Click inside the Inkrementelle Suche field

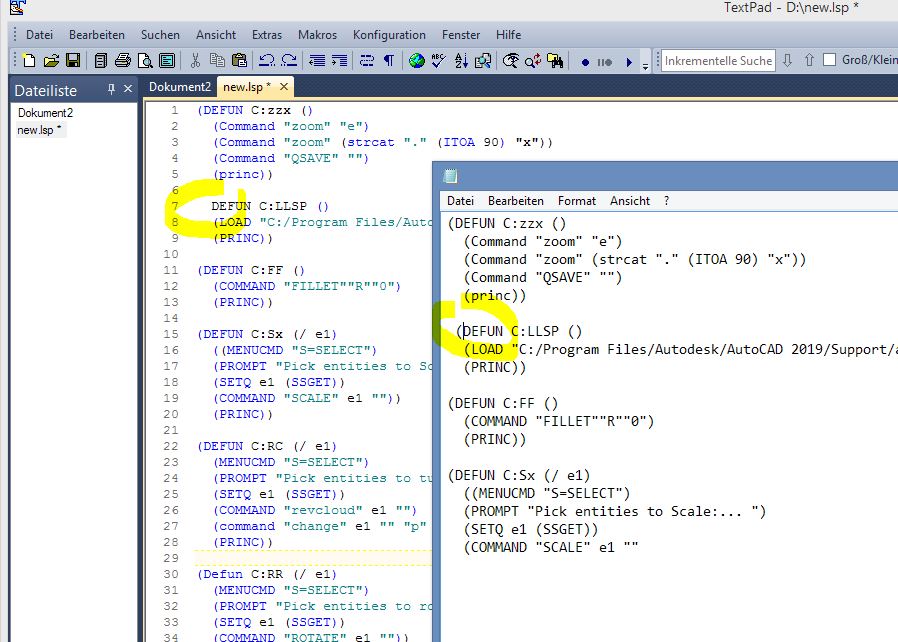tap(718, 60)
